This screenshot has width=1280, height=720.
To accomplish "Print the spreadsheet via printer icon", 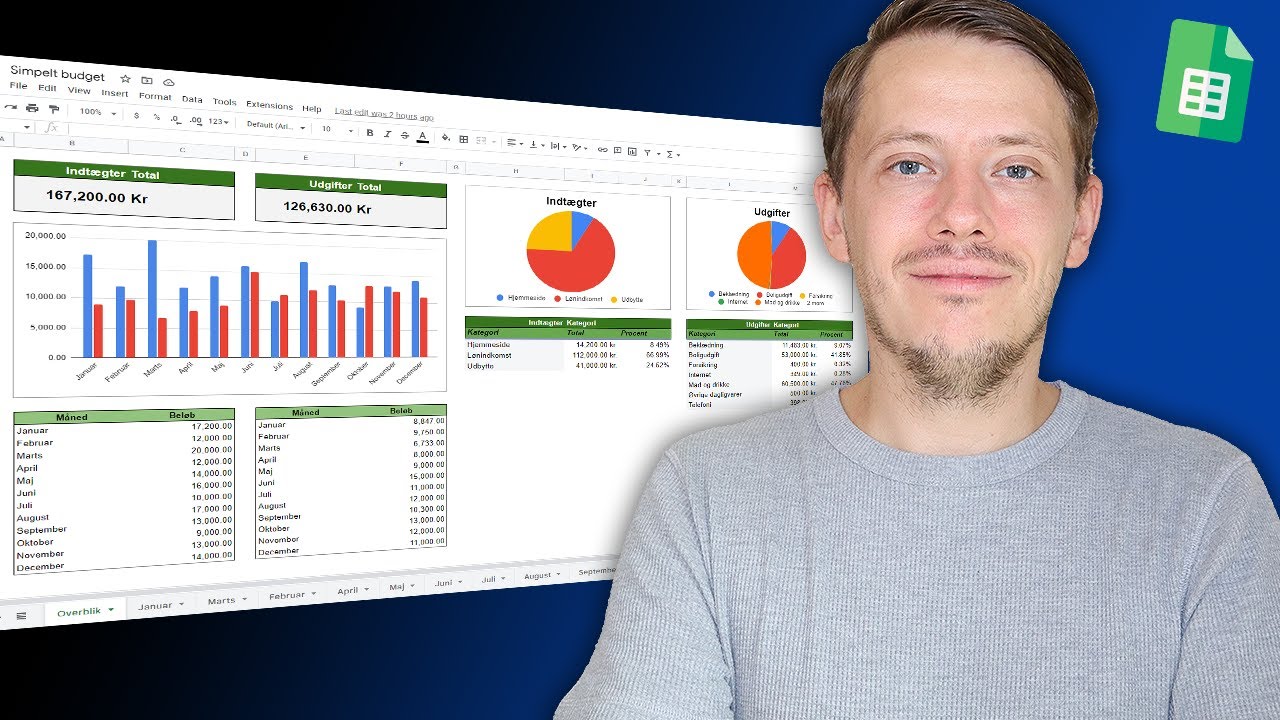I will 32,108.
